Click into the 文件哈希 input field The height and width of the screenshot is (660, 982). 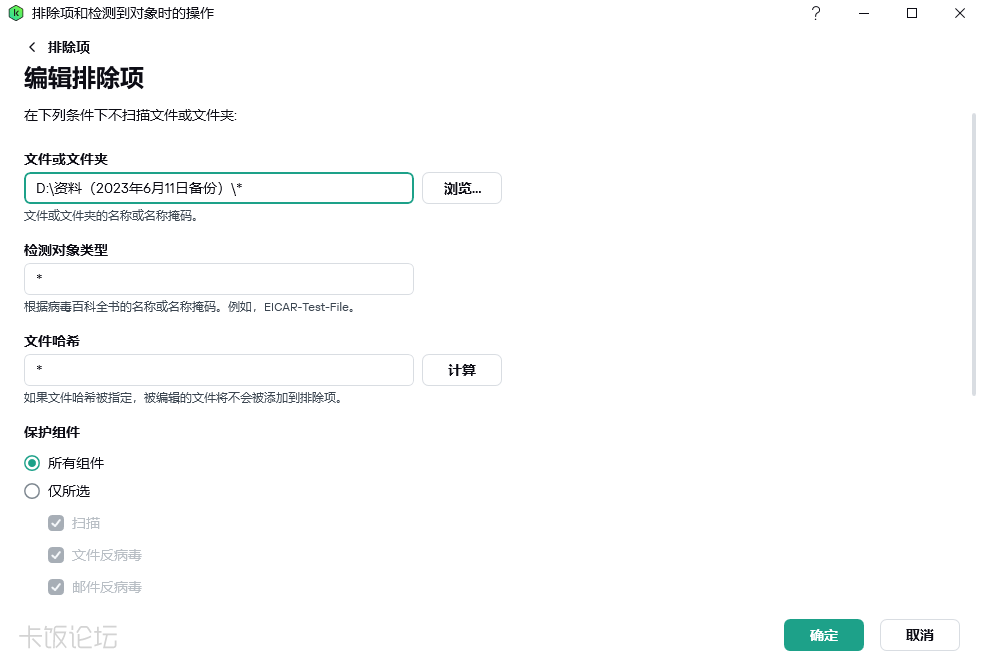pyautogui.click(x=218, y=370)
